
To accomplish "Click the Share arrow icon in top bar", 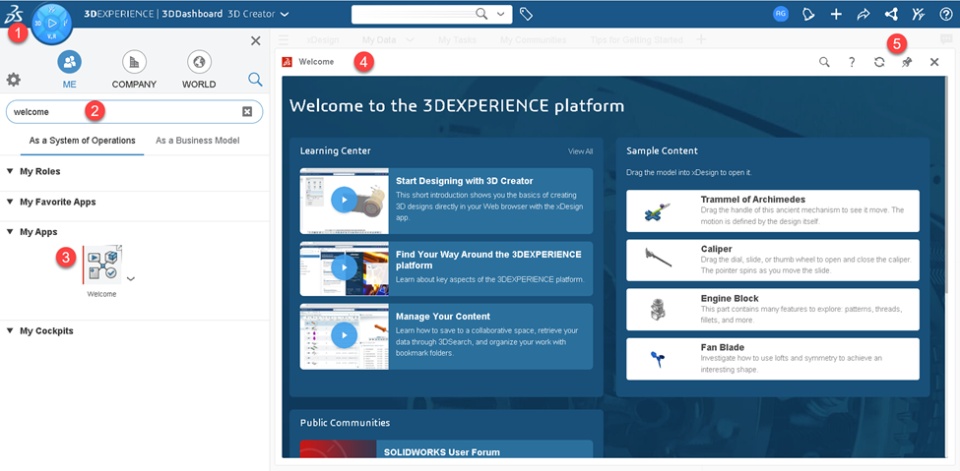I will point(863,14).
